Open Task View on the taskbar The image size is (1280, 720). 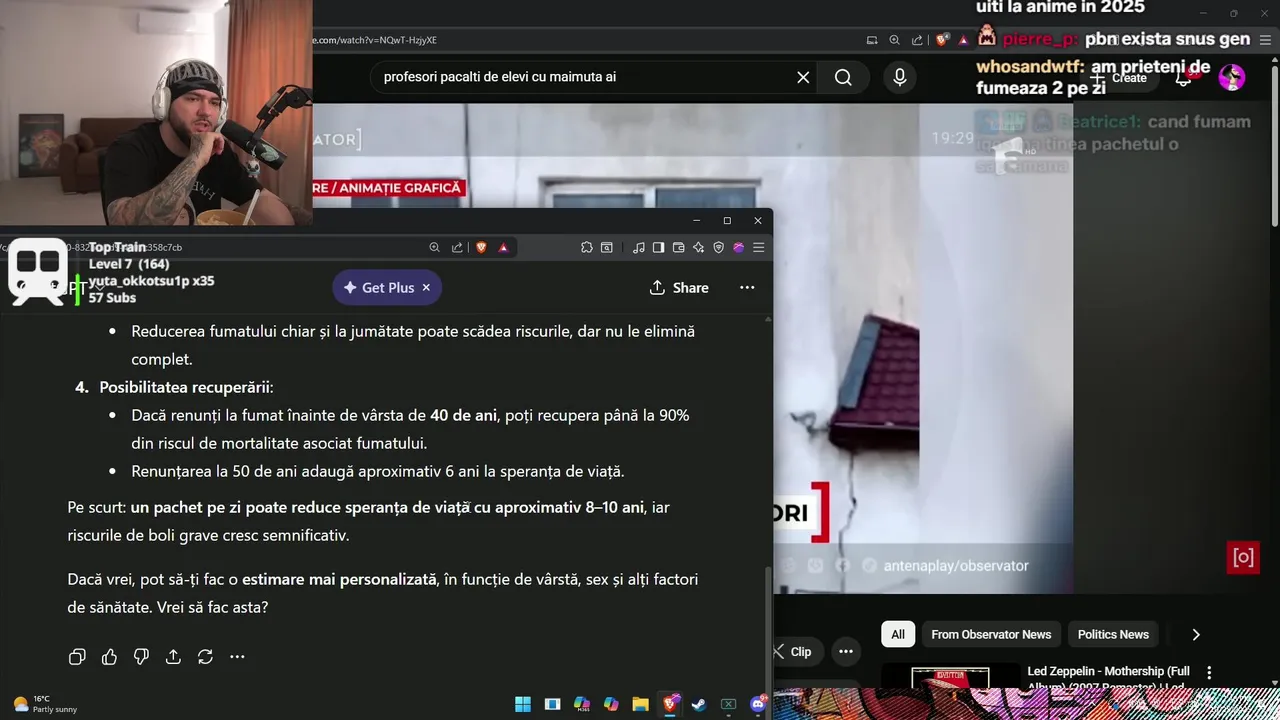(x=552, y=704)
